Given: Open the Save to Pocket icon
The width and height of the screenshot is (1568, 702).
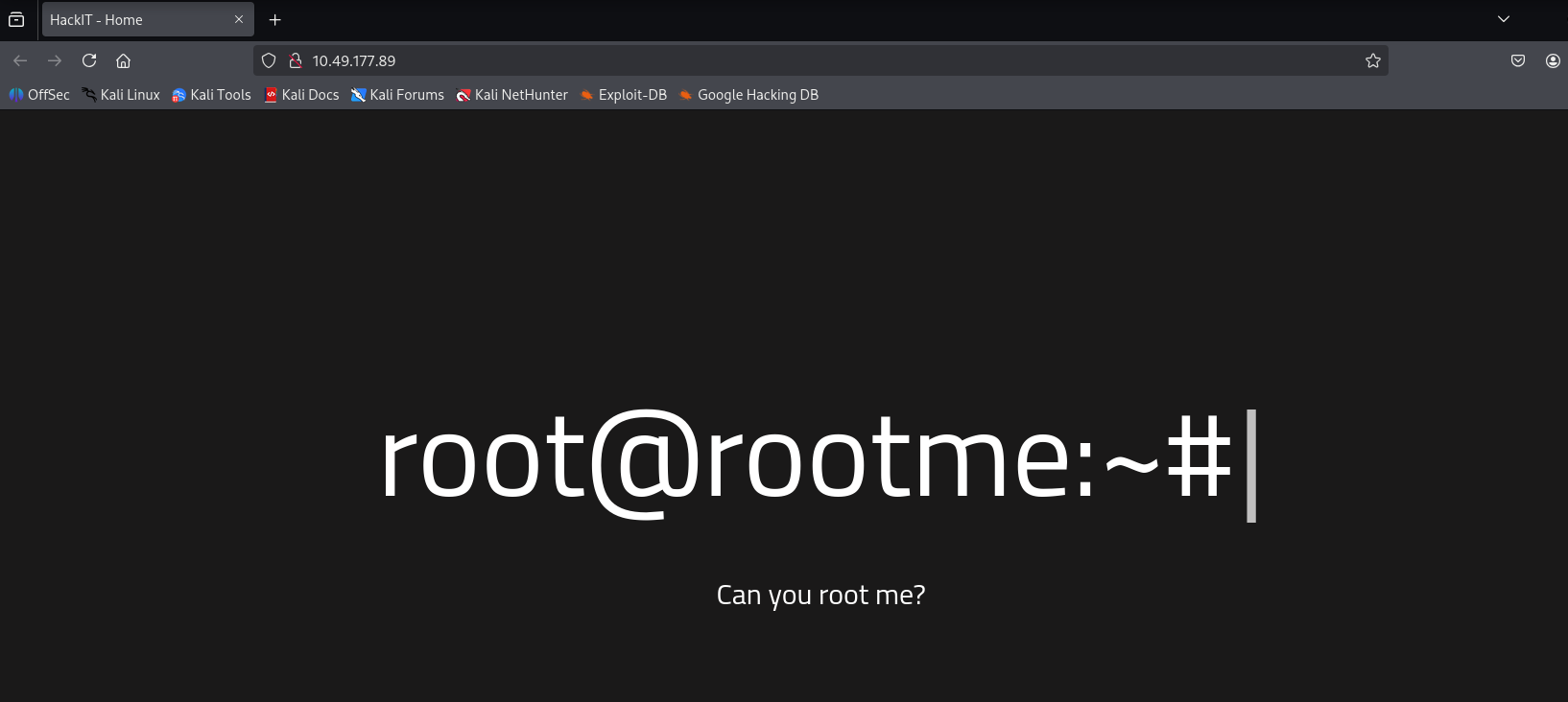Looking at the screenshot, I should coord(1517,60).
